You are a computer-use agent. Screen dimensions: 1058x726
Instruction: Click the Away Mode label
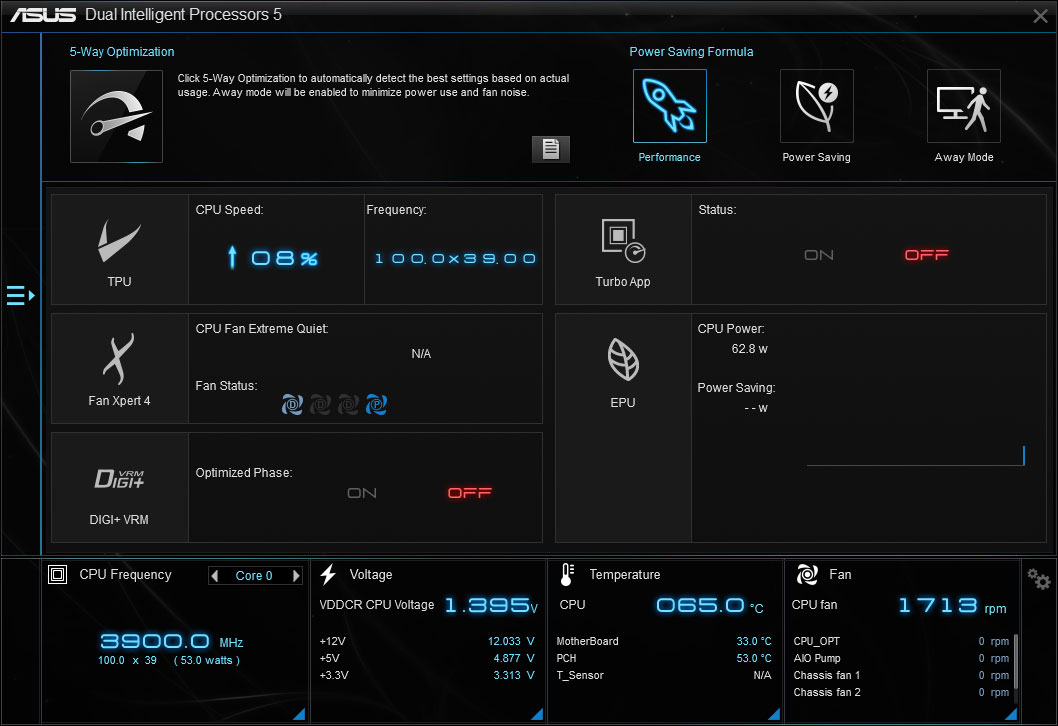coord(964,157)
